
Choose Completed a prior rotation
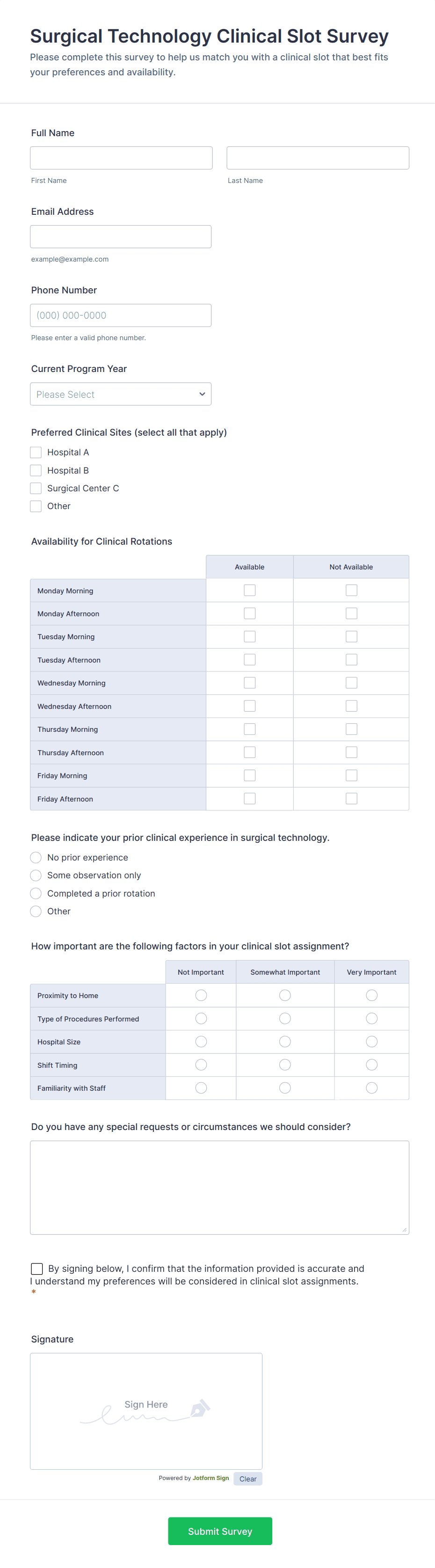coord(36,894)
